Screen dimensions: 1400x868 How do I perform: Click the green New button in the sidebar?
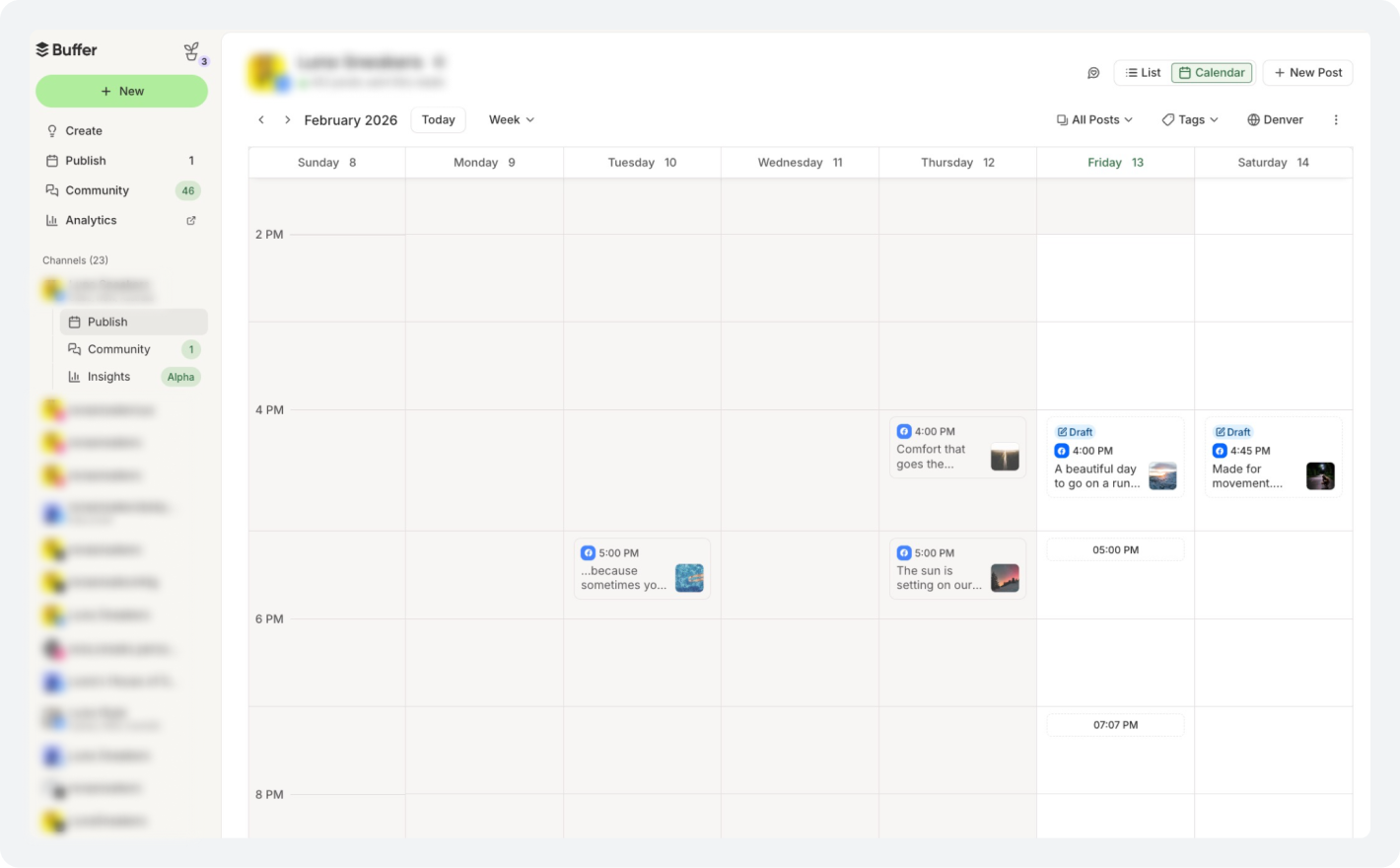pyautogui.click(x=121, y=91)
